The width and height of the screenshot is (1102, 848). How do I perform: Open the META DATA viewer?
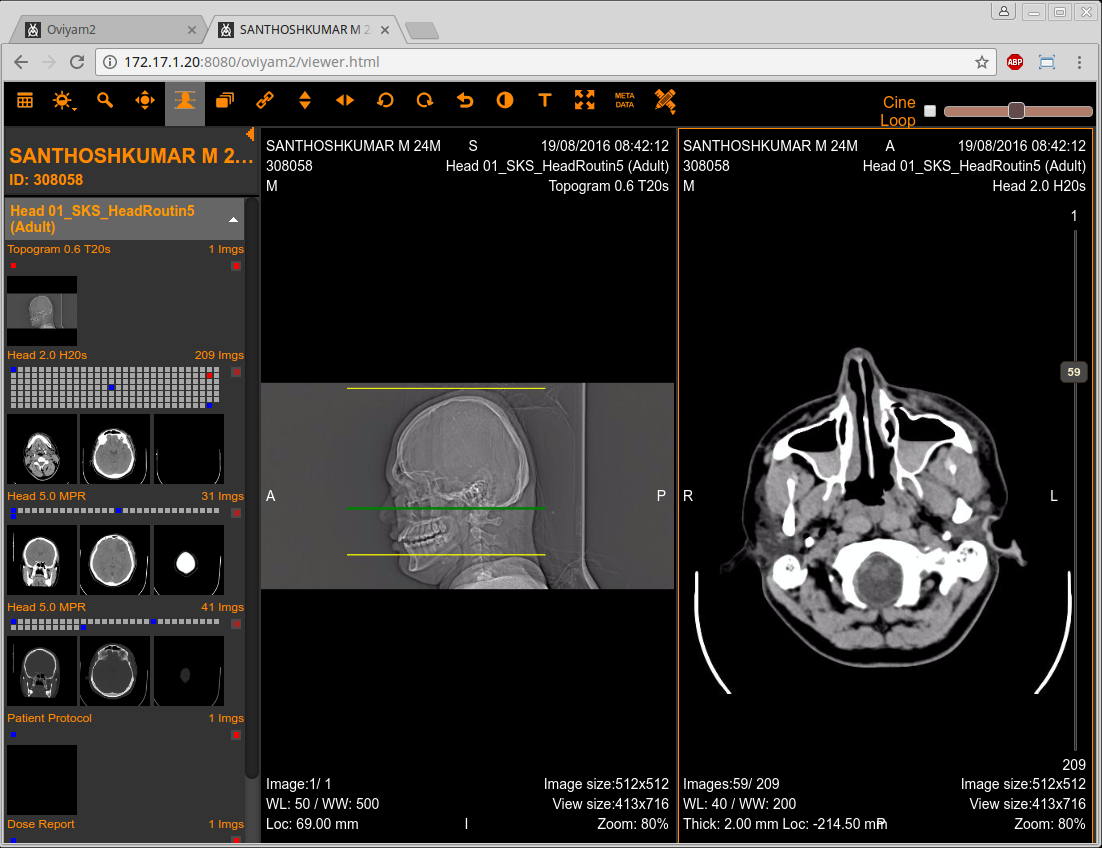(x=625, y=100)
